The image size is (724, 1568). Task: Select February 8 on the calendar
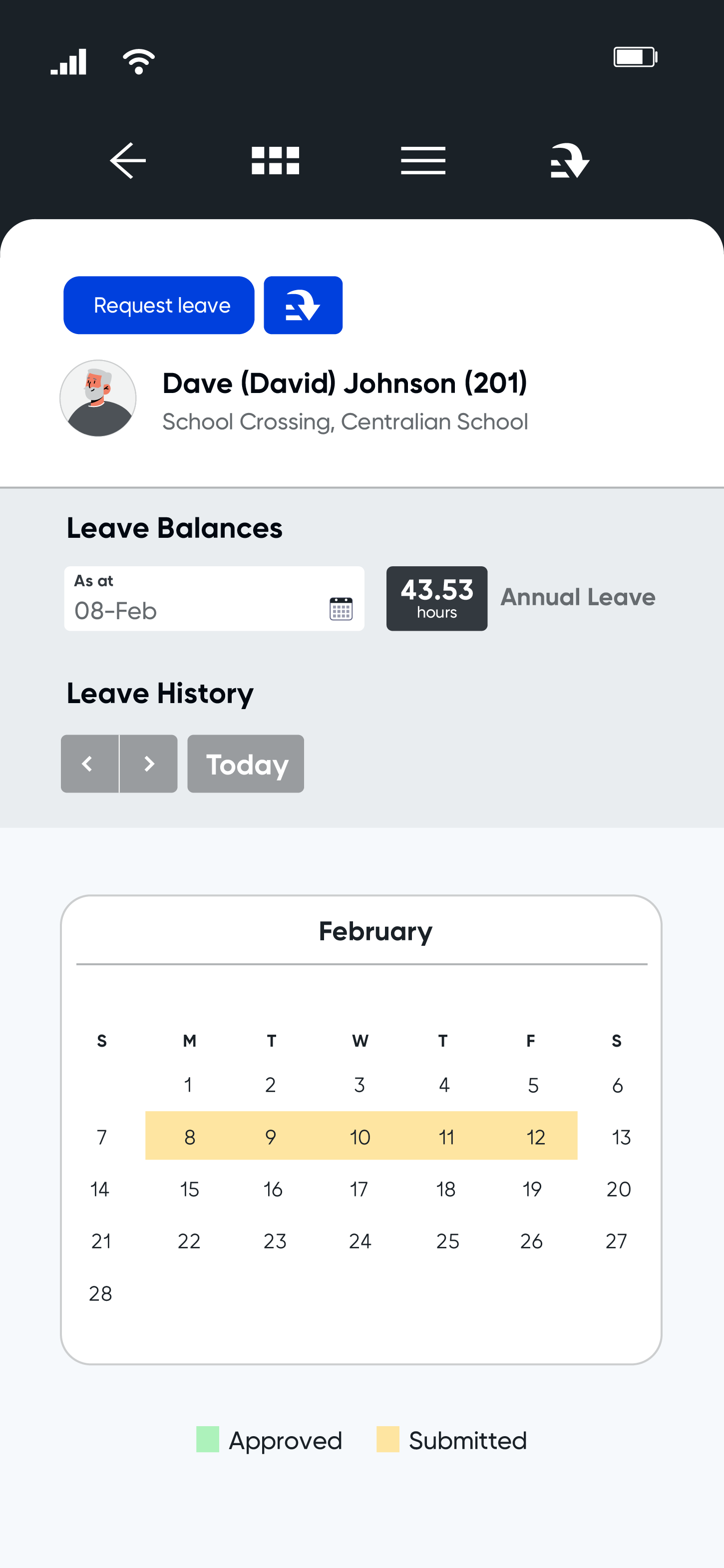190,1137
